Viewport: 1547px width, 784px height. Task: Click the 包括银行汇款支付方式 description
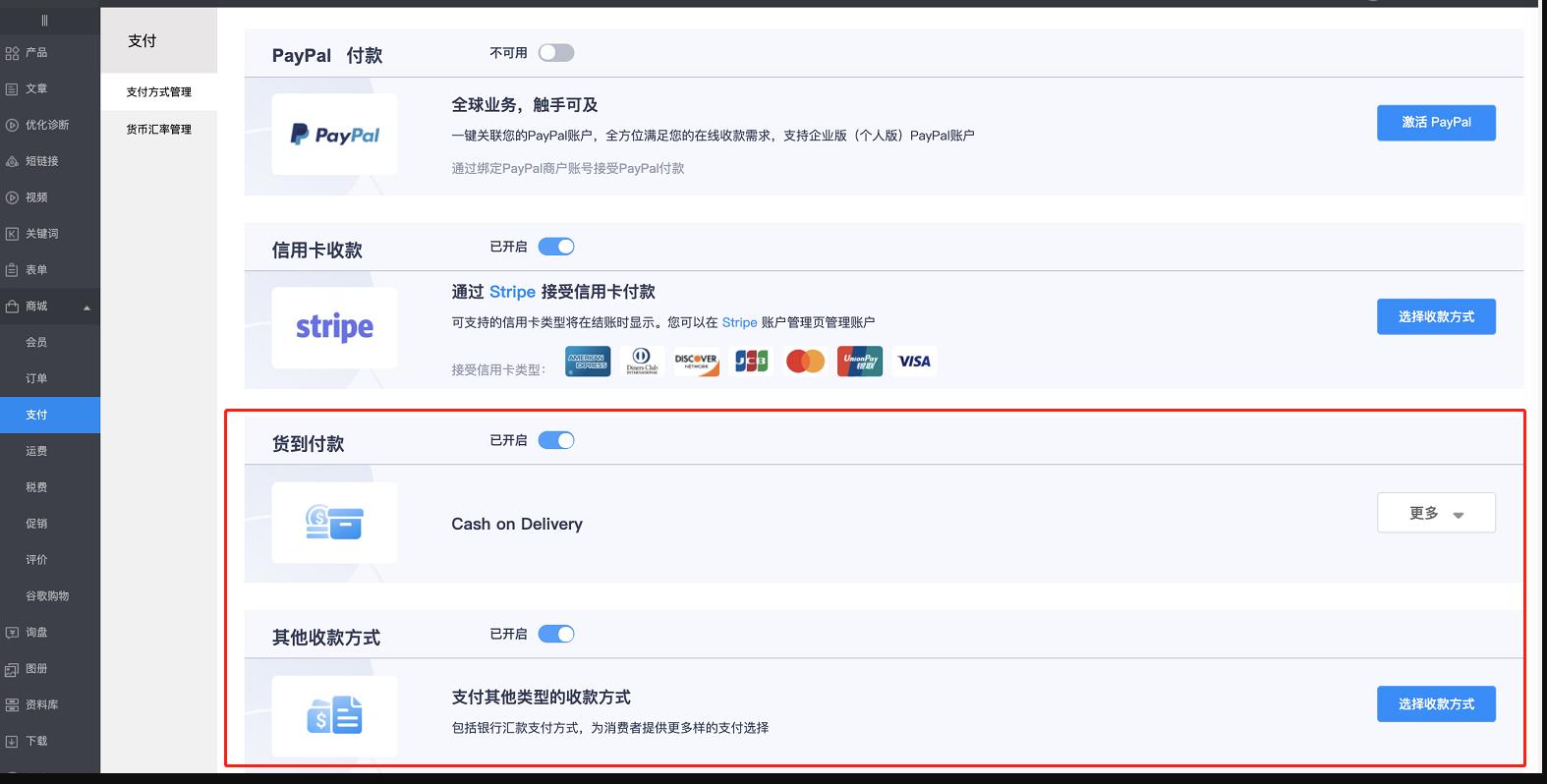pos(610,728)
